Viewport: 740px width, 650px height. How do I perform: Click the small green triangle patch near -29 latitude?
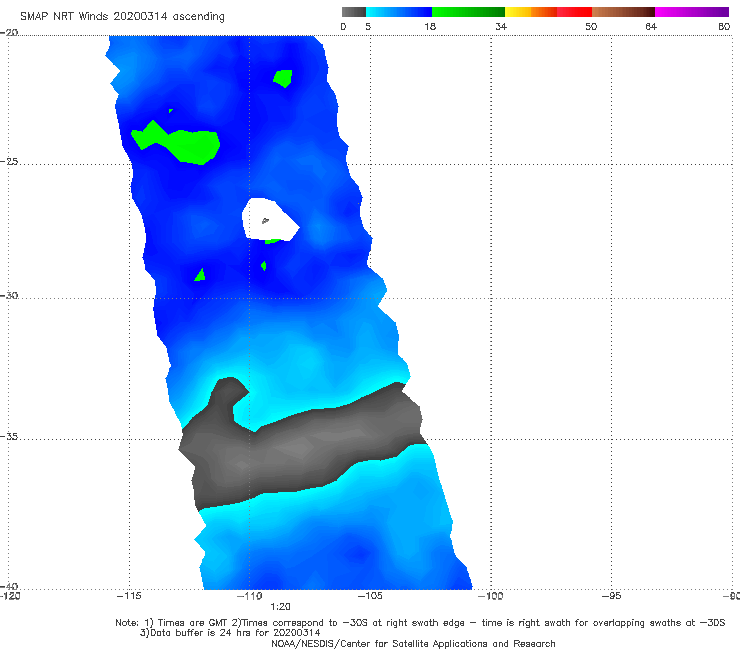(200, 275)
